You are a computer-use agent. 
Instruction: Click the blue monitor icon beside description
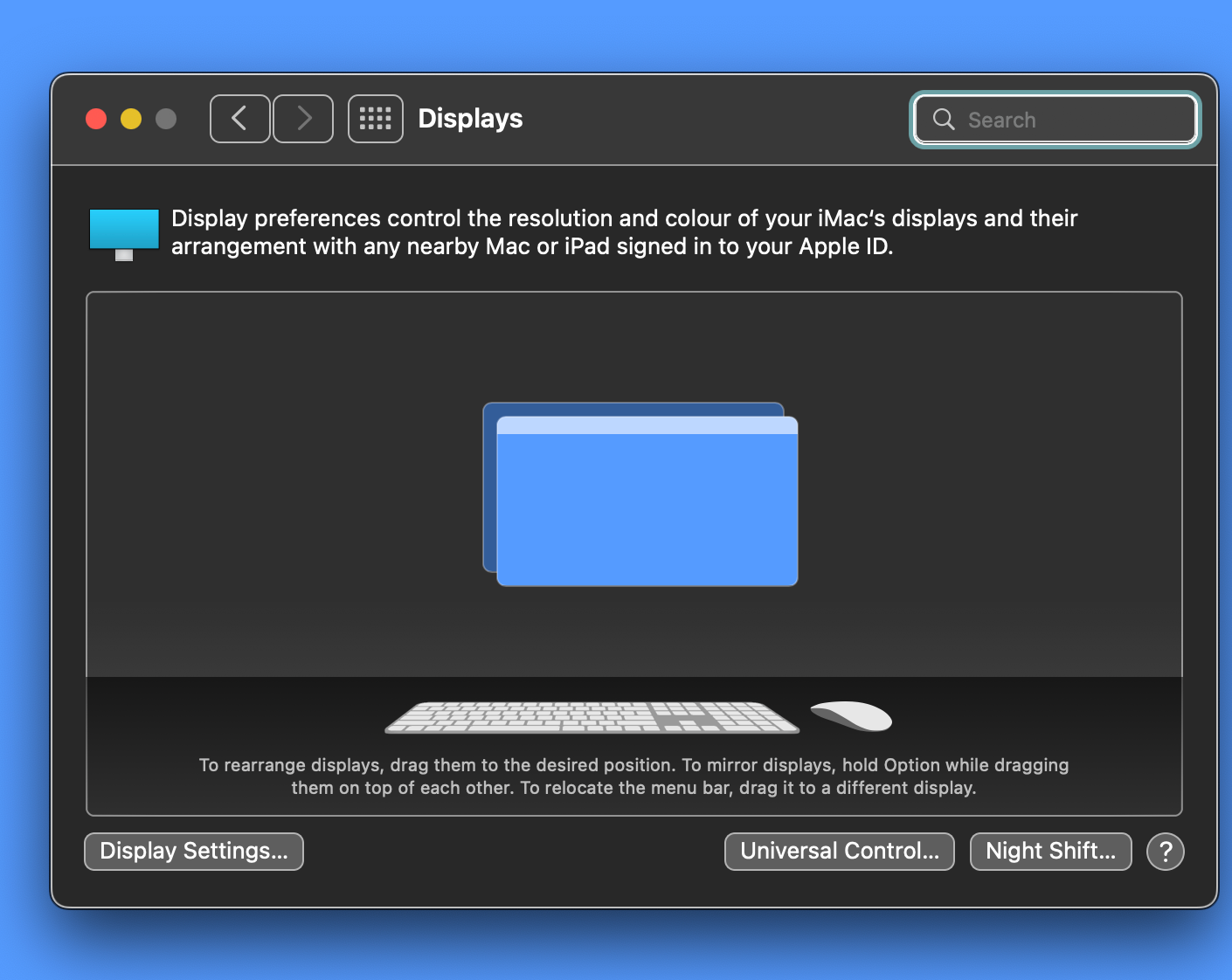(x=124, y=232)
